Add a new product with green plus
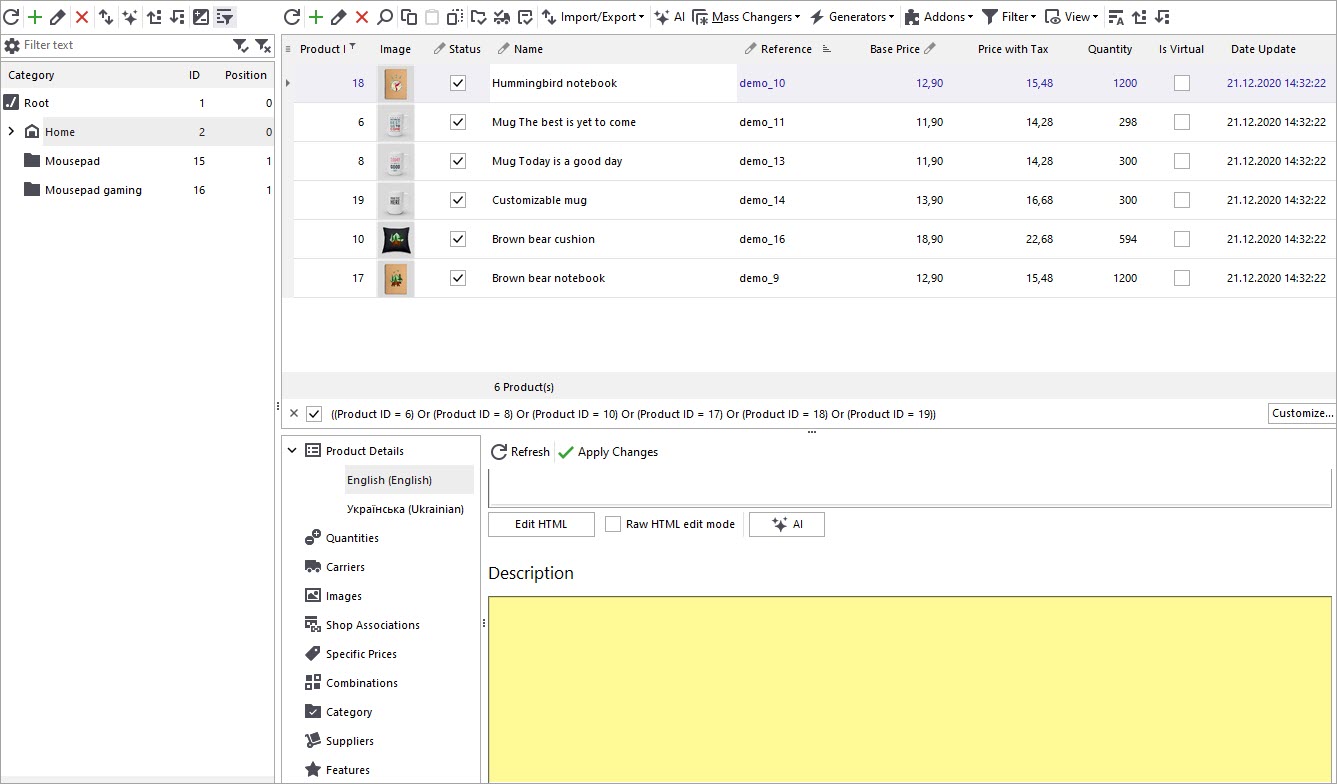The height and width of the screenshot is (784, 1337). (316, 17)
